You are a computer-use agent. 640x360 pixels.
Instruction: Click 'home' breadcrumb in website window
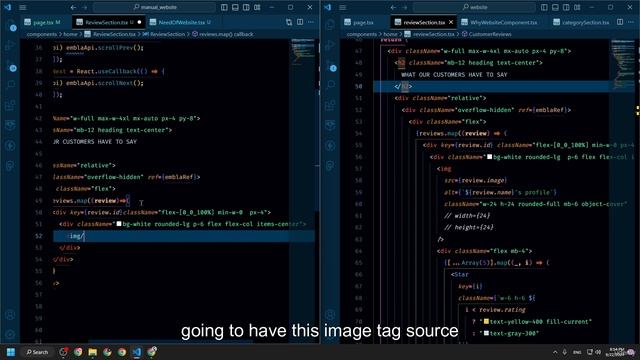[x=390, y=34]
